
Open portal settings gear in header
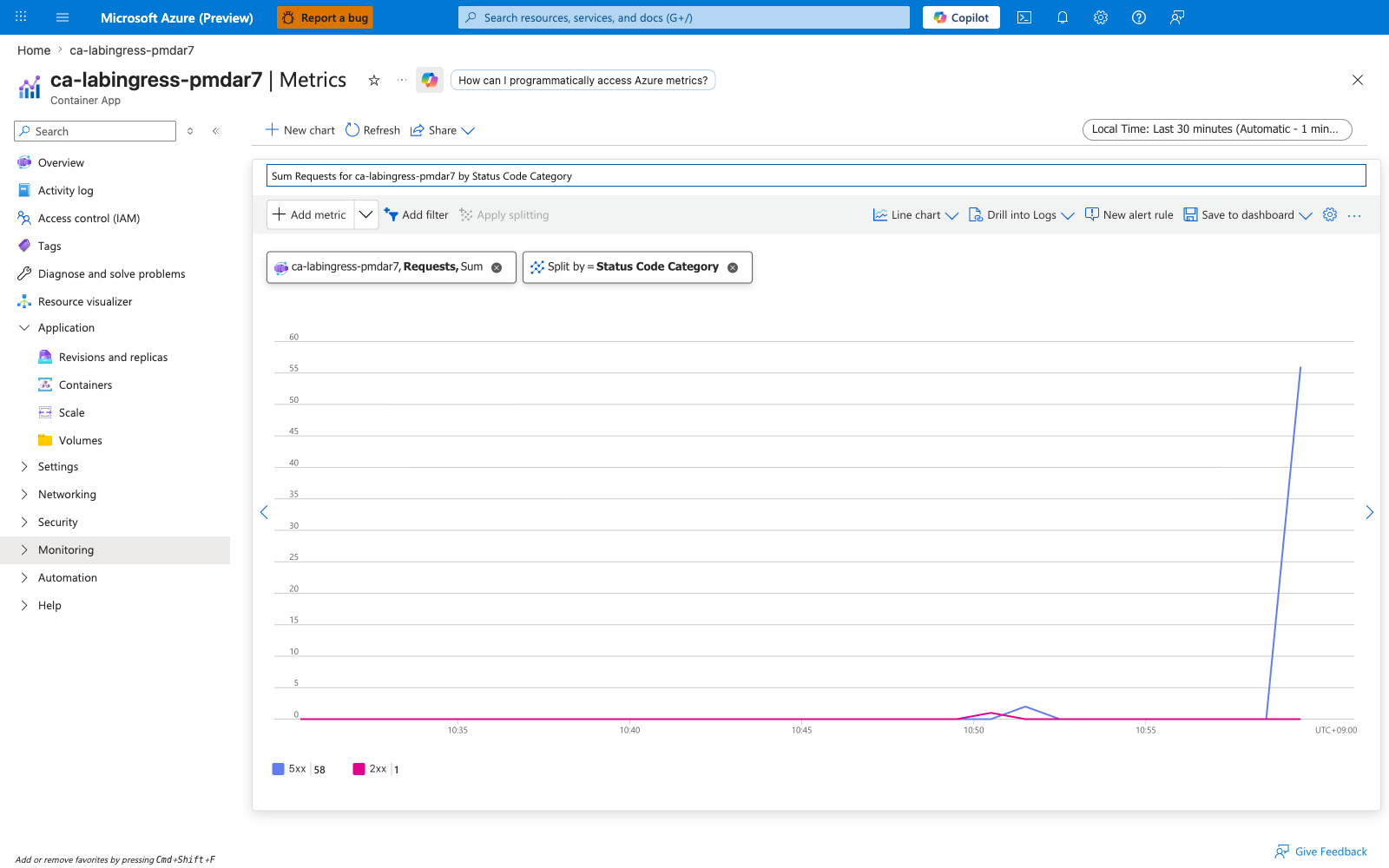coord(1101,17)
